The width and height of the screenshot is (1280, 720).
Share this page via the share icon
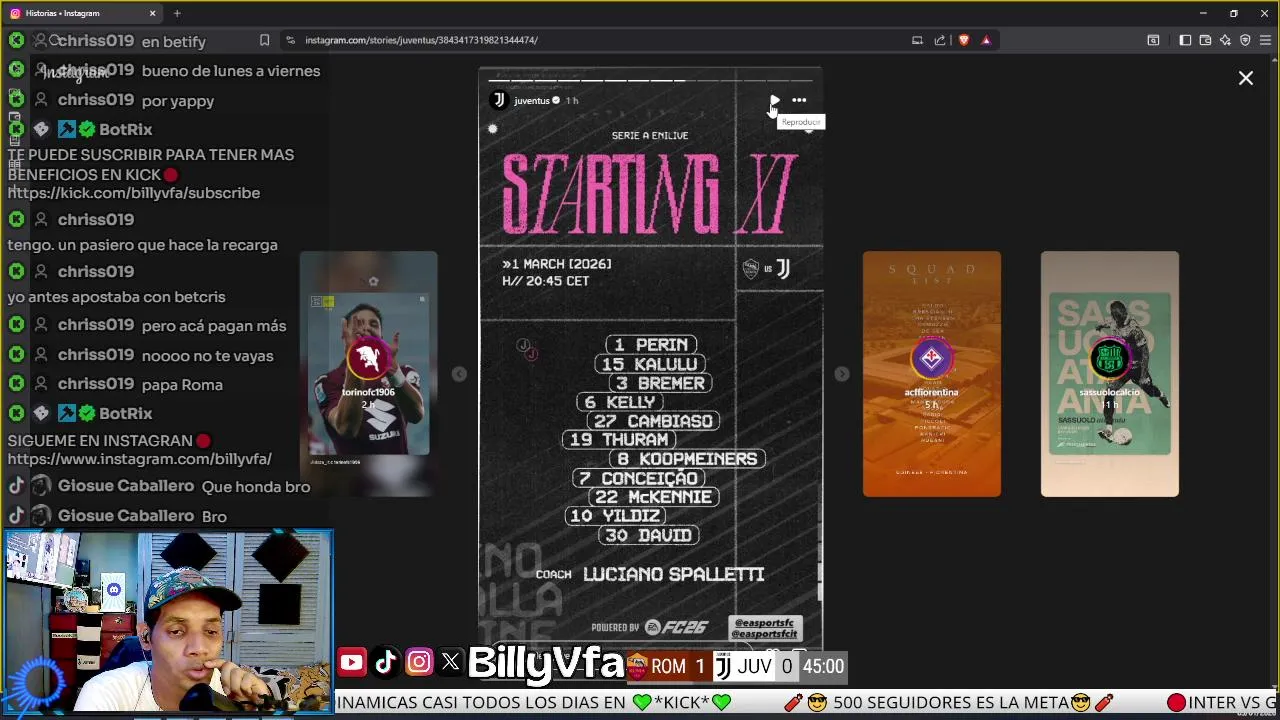[x=940, y=40]
